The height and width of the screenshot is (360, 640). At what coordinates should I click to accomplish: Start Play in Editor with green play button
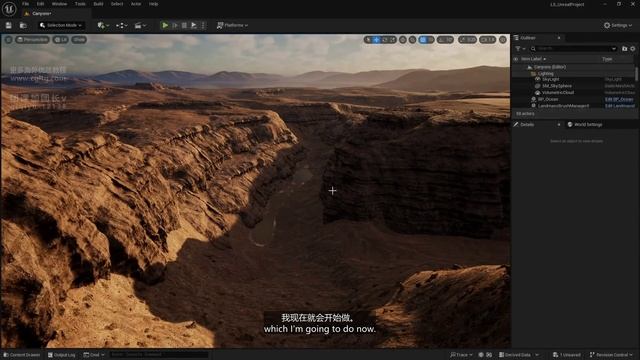tap(165, 25)
